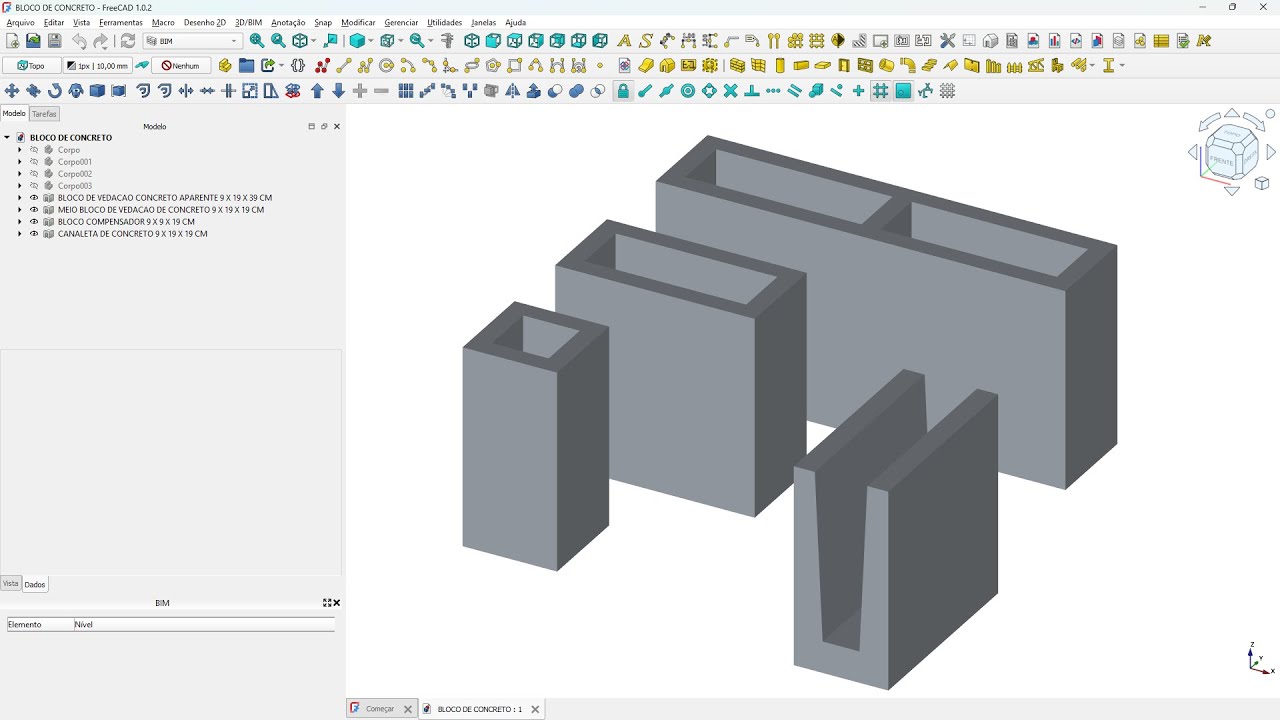This screenshot has width=1280, height=720.
Task: Toggle snap to perpendicular
Action: click(752, 90)
